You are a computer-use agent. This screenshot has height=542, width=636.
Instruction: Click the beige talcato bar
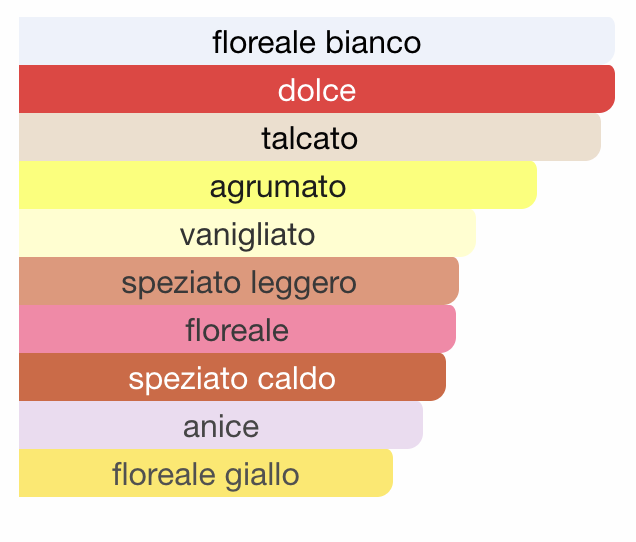(x=310, y=137)
